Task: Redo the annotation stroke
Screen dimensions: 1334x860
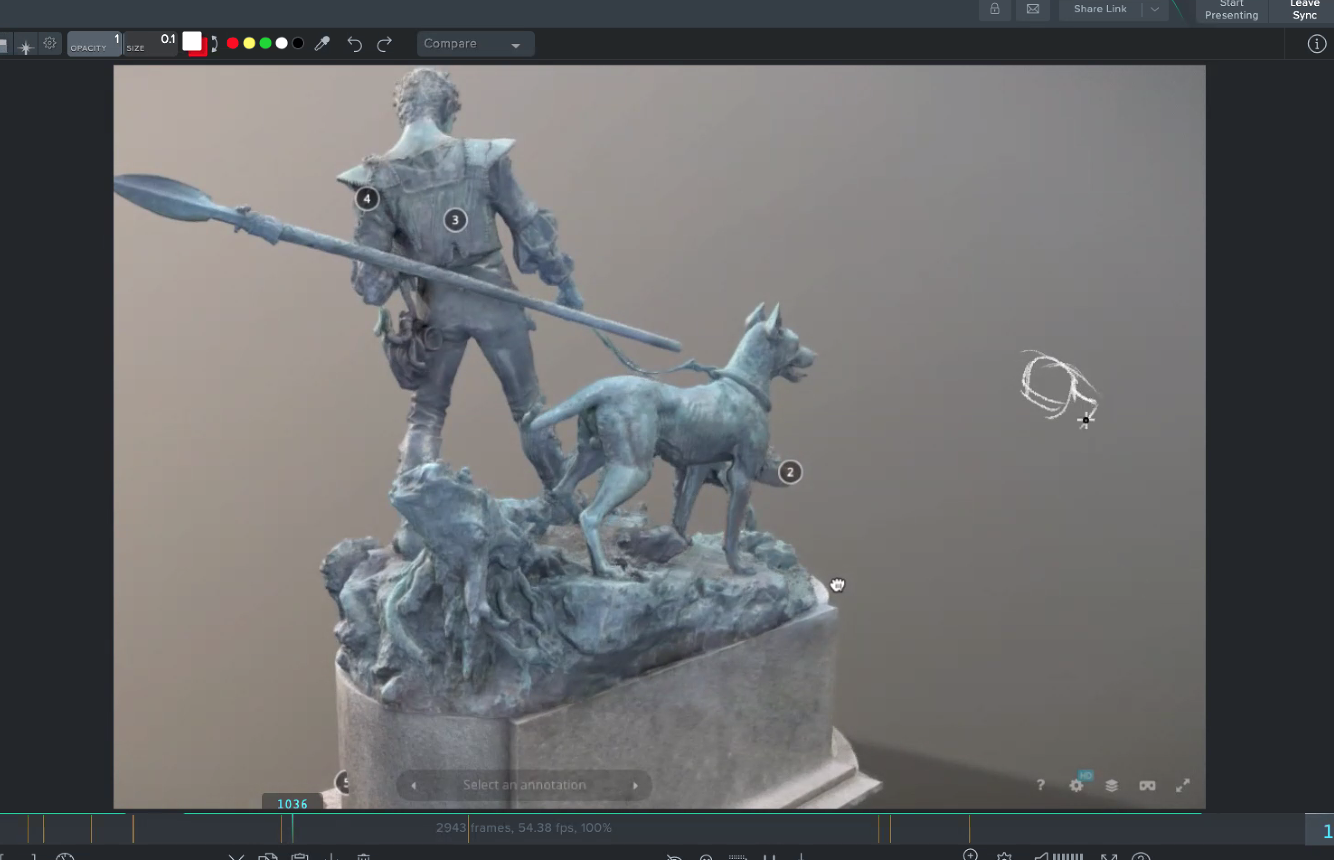Action: (x=384, y=44)
